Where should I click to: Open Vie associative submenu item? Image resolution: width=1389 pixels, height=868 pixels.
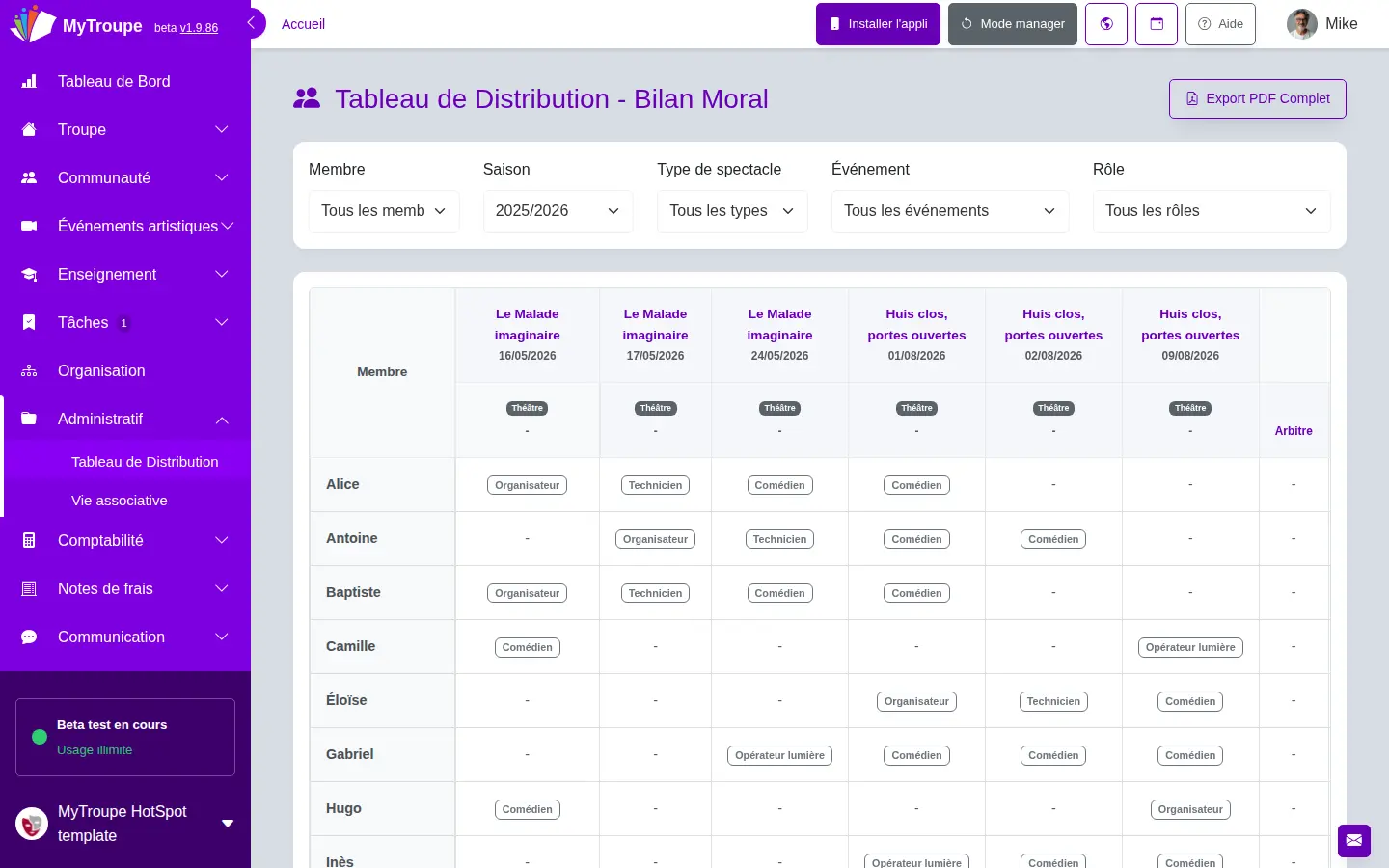click(x=120, y=501)
